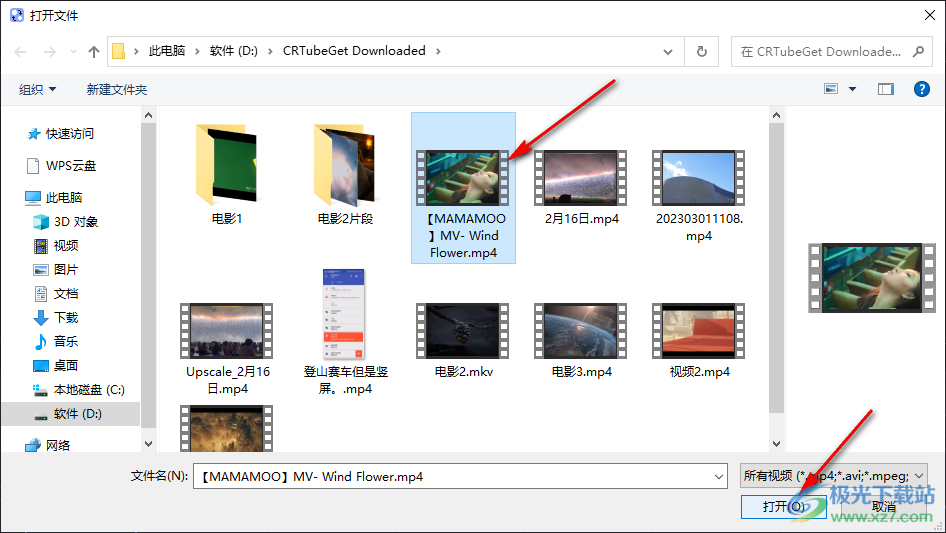
Task: Click 软件 (D:) in the address breadcrumb
Action: (x=233, y=51)
